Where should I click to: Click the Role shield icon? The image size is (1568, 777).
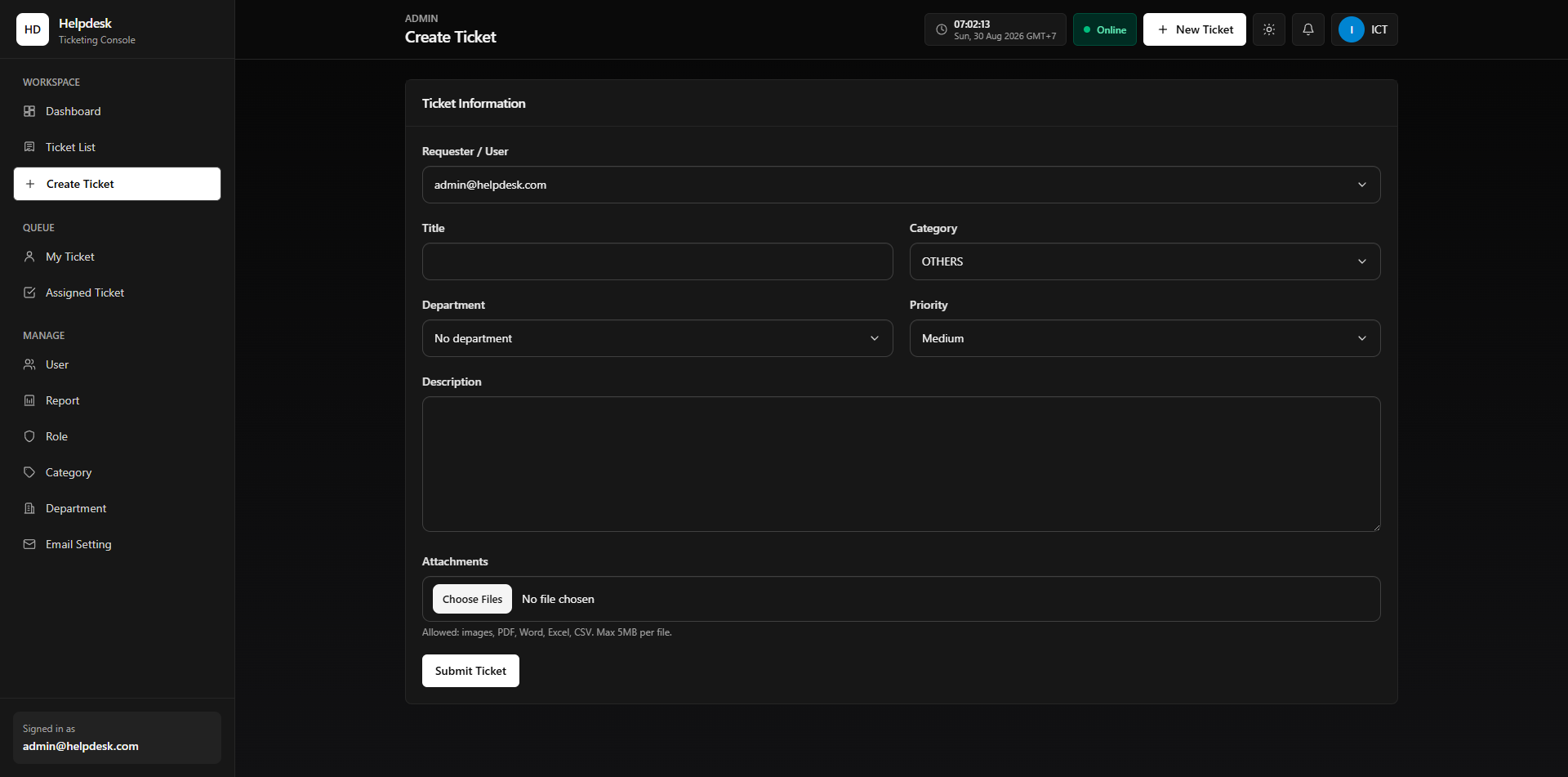[29, 436]
